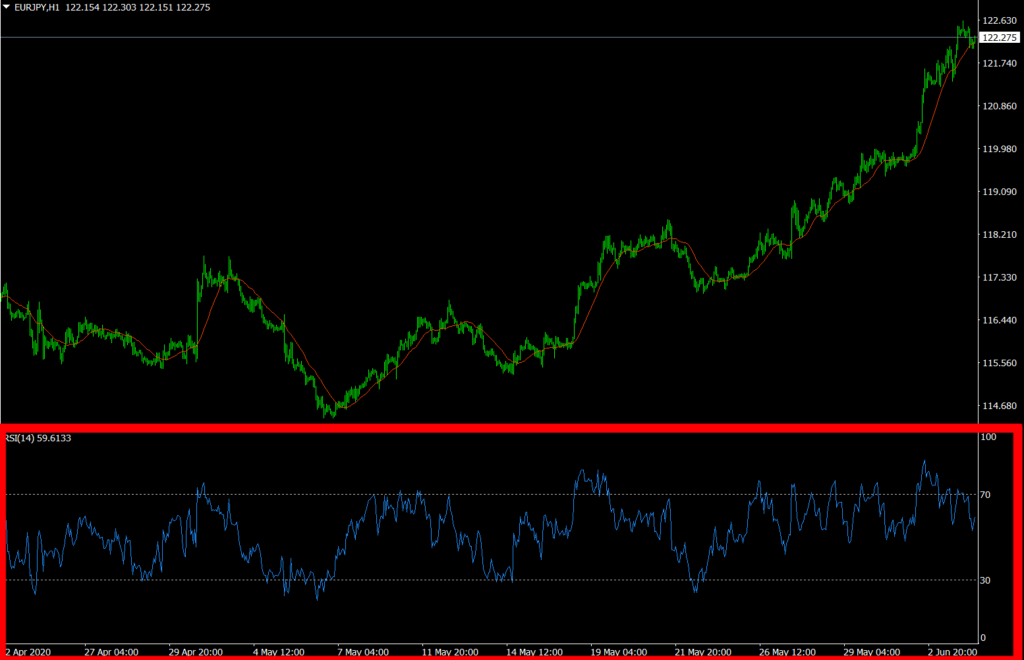Click the 118.210 price scale label
The height and width of the screenshot is (660, 1024).
click(999, 235)
